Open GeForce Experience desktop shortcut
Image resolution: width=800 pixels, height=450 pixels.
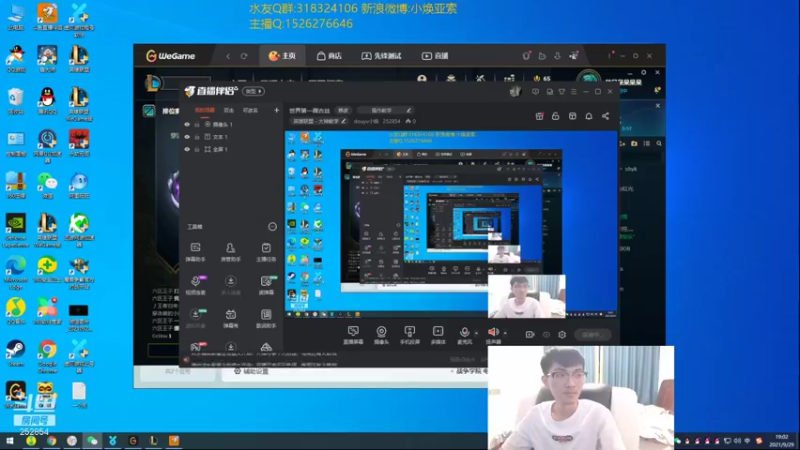(16, 231)
